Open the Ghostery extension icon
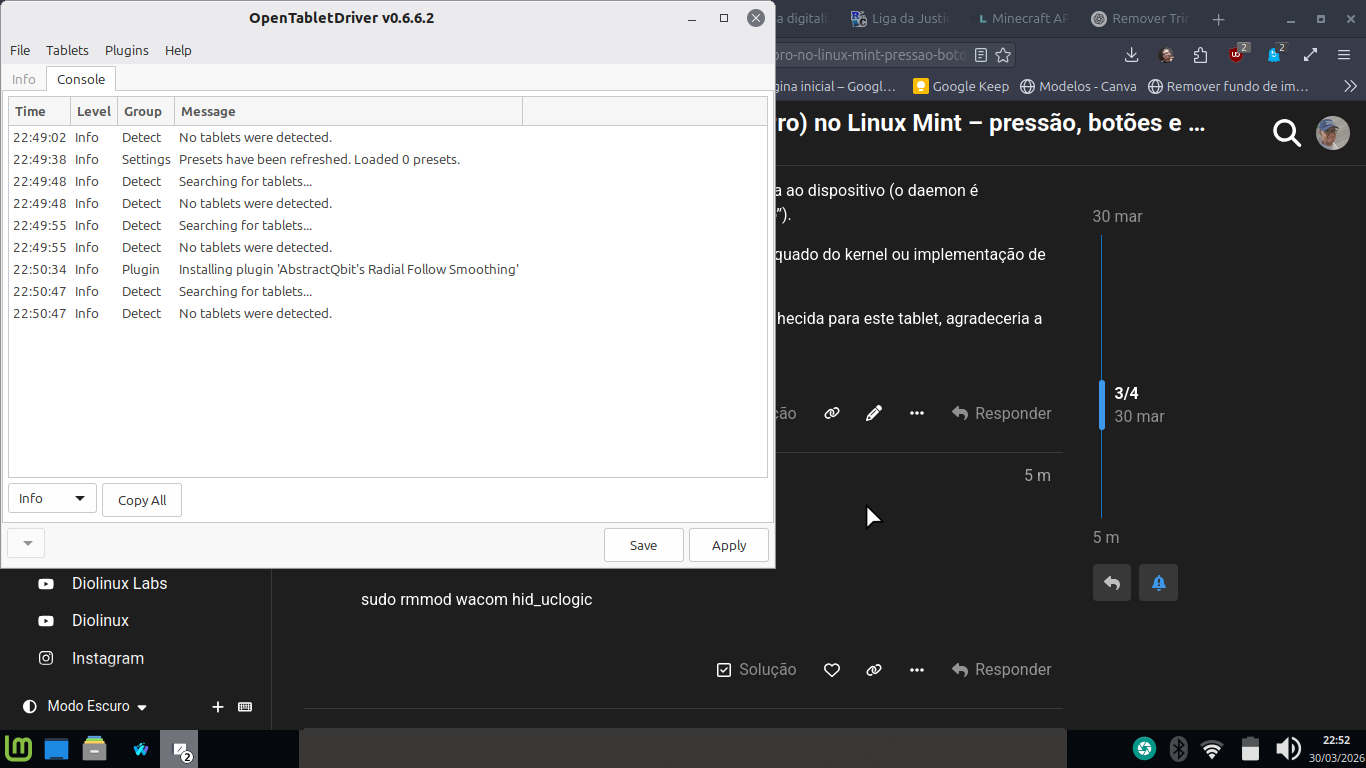This screenshot has width=1366, height=768. pyautogui.click(x=1274, y=55)
